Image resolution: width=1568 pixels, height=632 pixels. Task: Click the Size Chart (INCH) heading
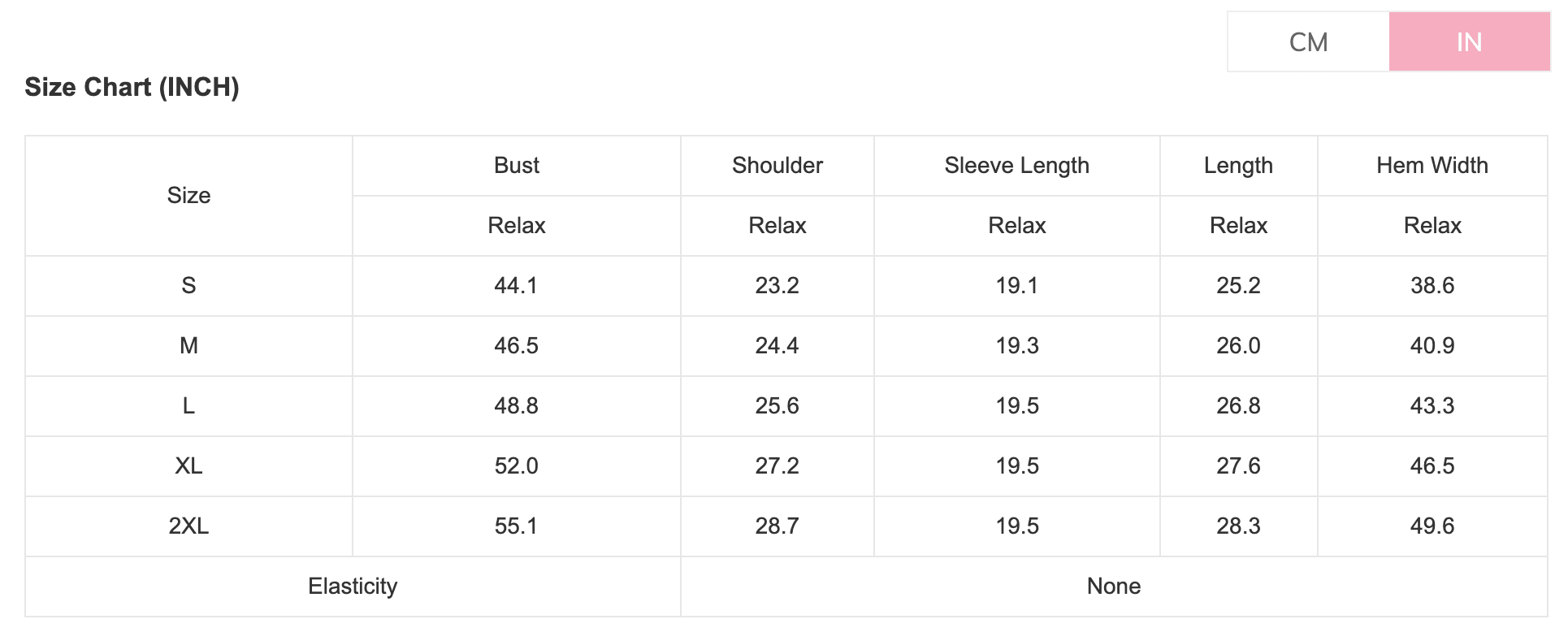click(132, 87)
